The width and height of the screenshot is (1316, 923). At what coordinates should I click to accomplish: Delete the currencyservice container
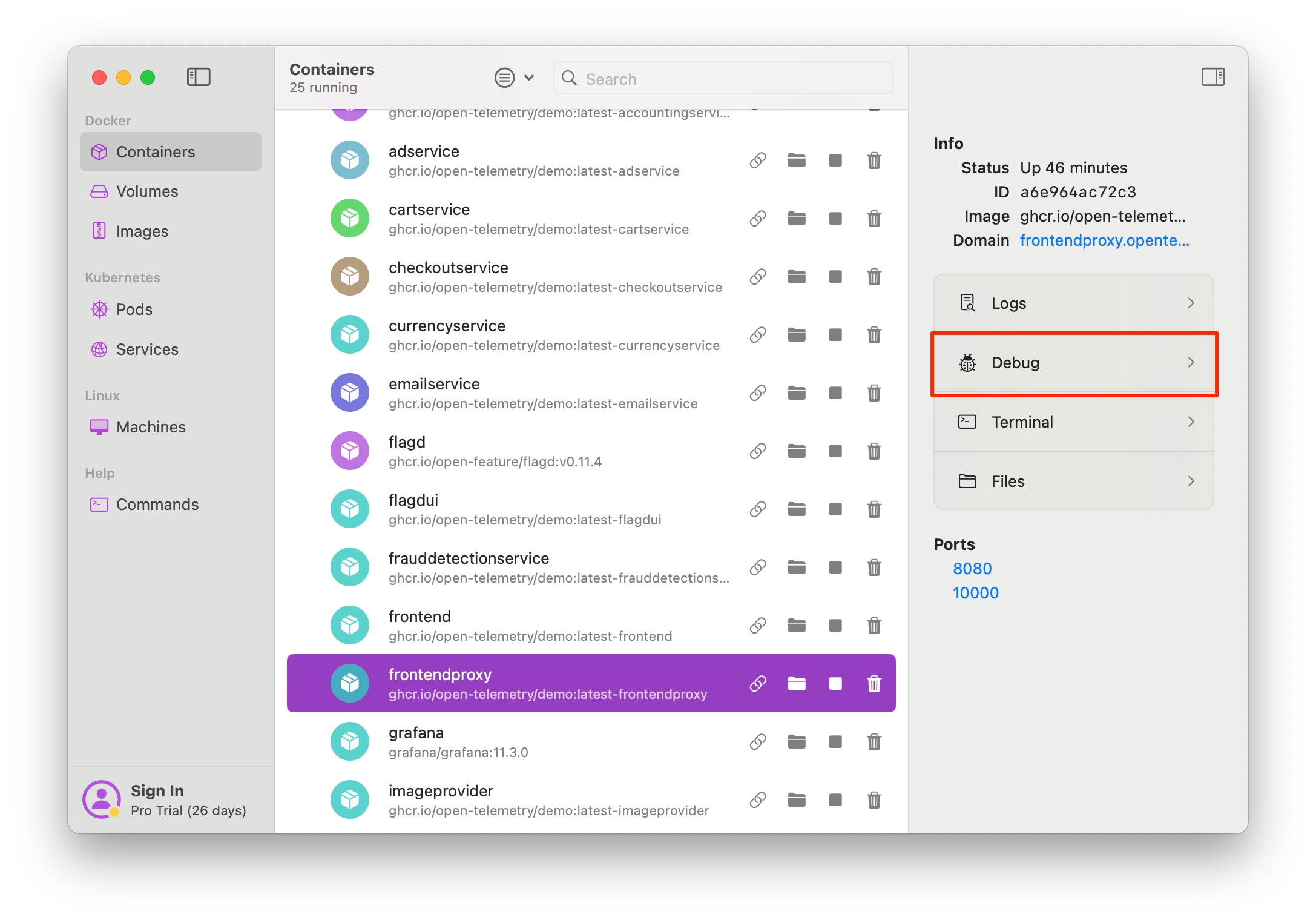874,335
